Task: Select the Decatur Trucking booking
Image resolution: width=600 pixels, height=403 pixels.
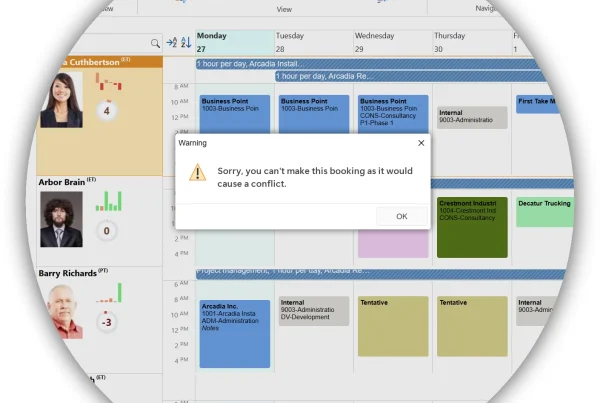Action: 545,212
